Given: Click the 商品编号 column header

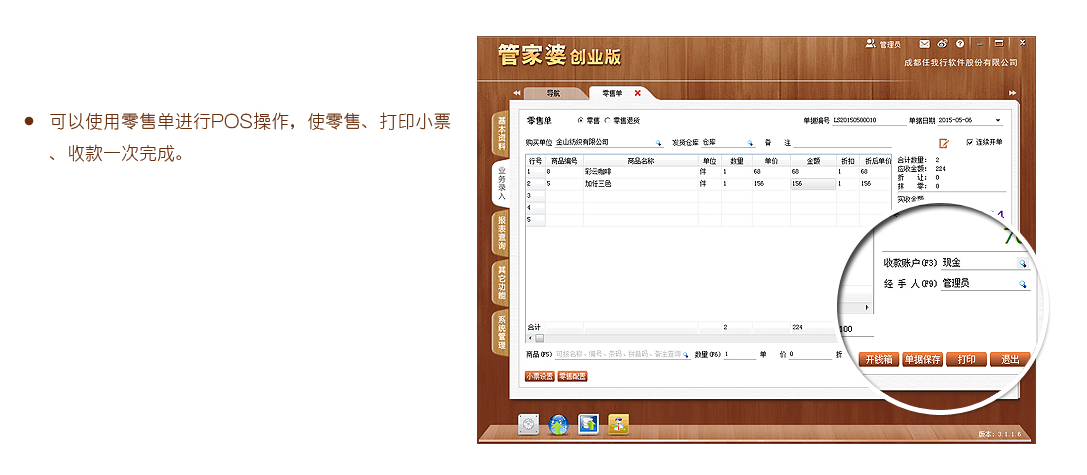Looking at the screenshot, I should pyautogui.click(x=564, y=160).
